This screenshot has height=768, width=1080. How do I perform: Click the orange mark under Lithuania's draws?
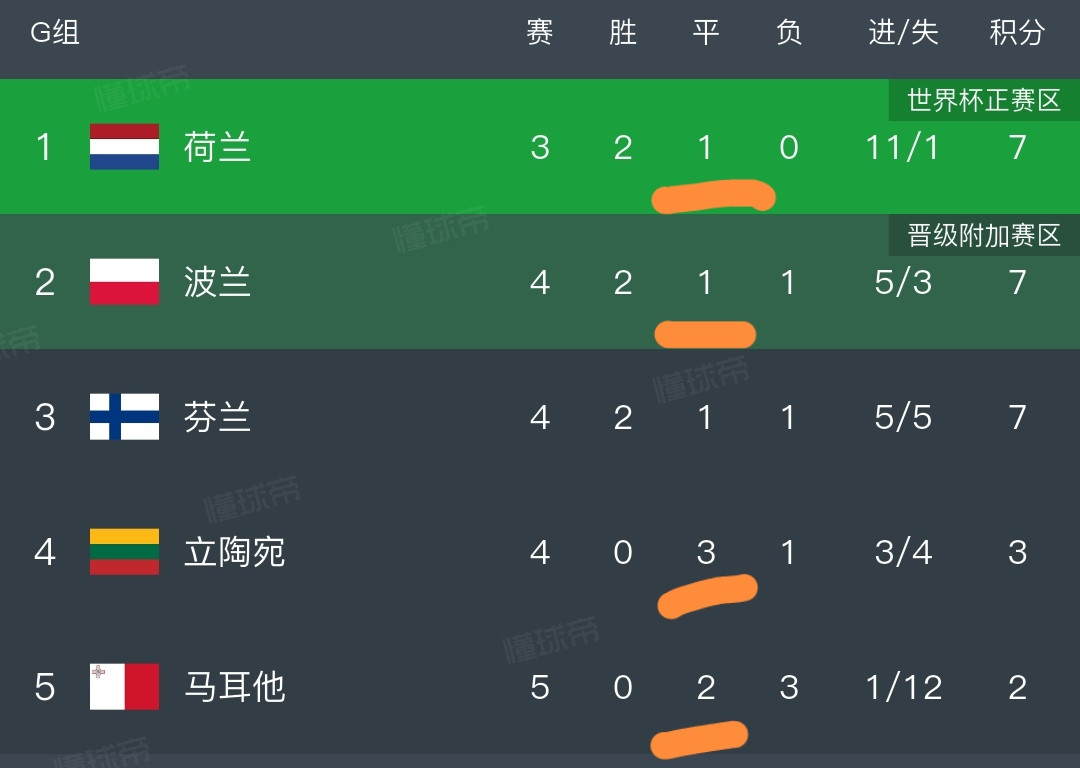pyautogui.click(x=707, y=595)
